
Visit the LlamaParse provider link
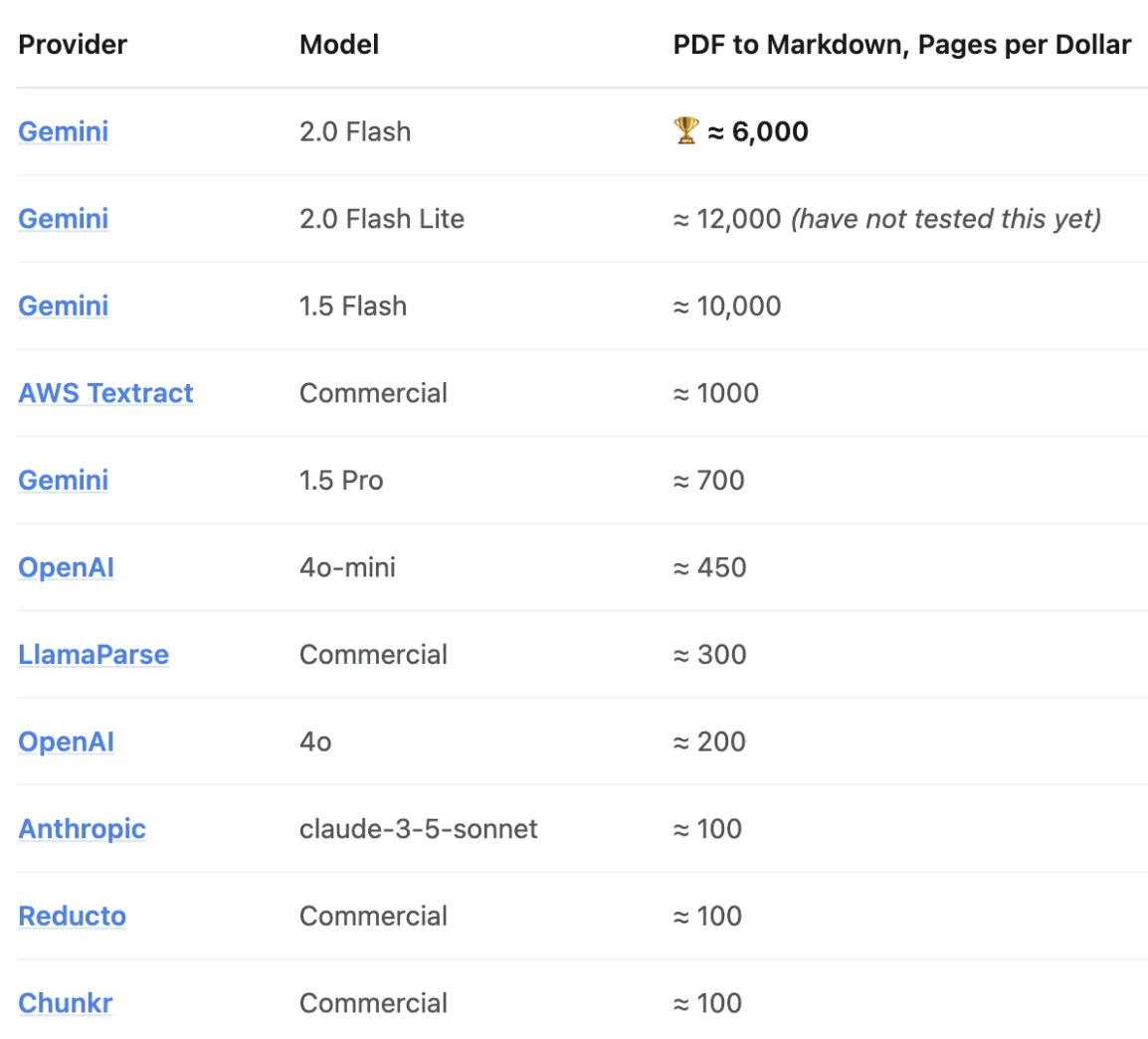(94, 655)
